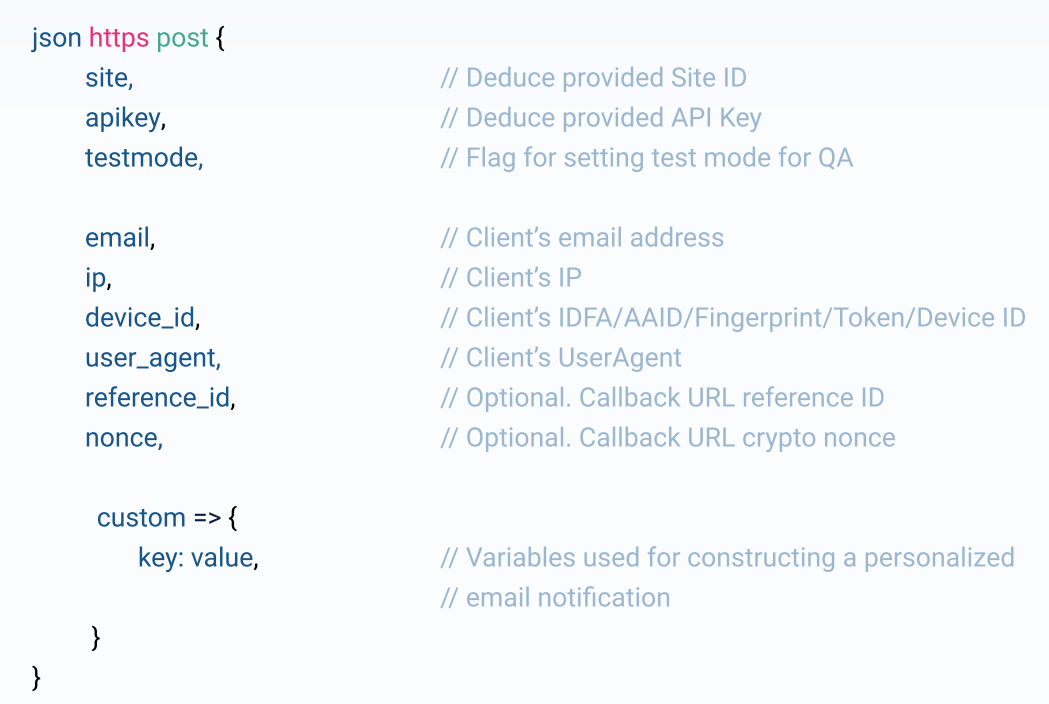1049x704 pixels.
Task: Click the "key: value" entry
Action: pyautogui.click(x=197, y=558)
